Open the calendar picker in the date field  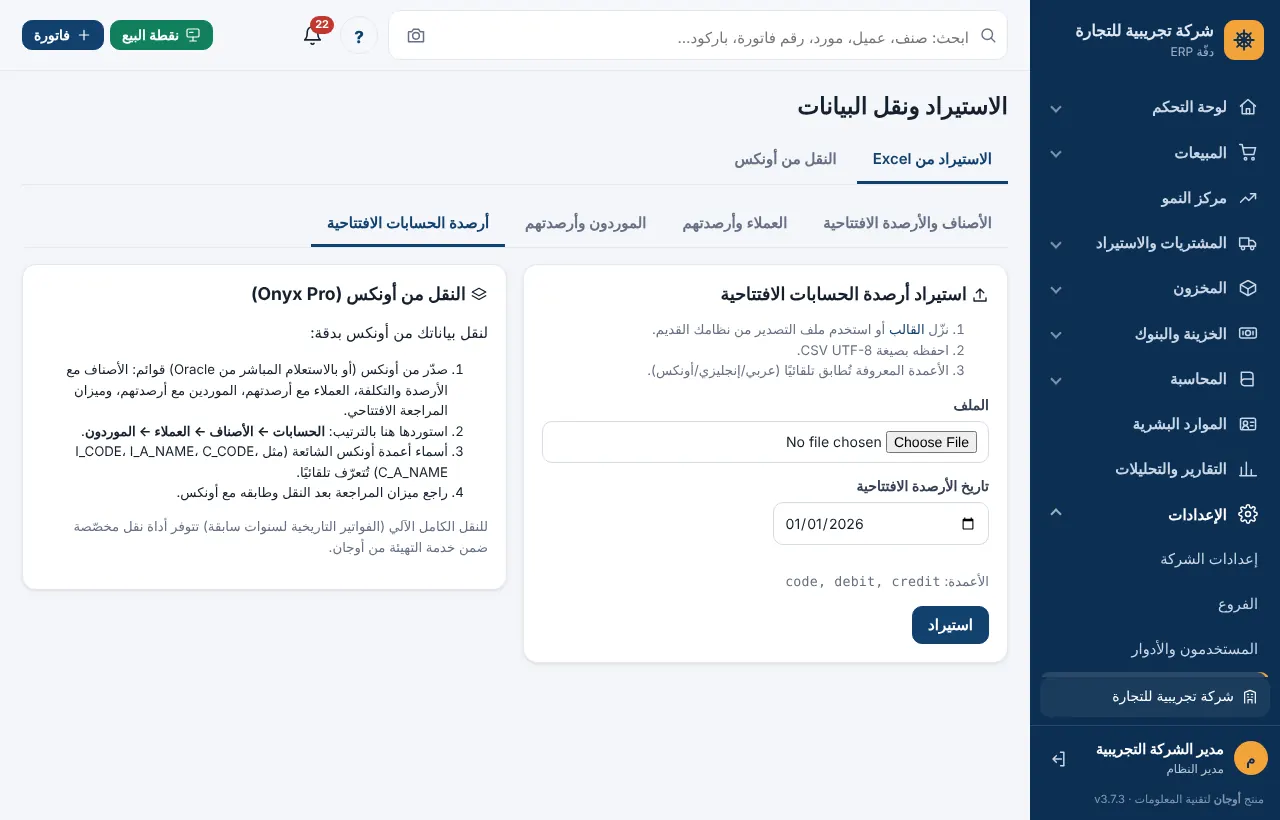967,524
